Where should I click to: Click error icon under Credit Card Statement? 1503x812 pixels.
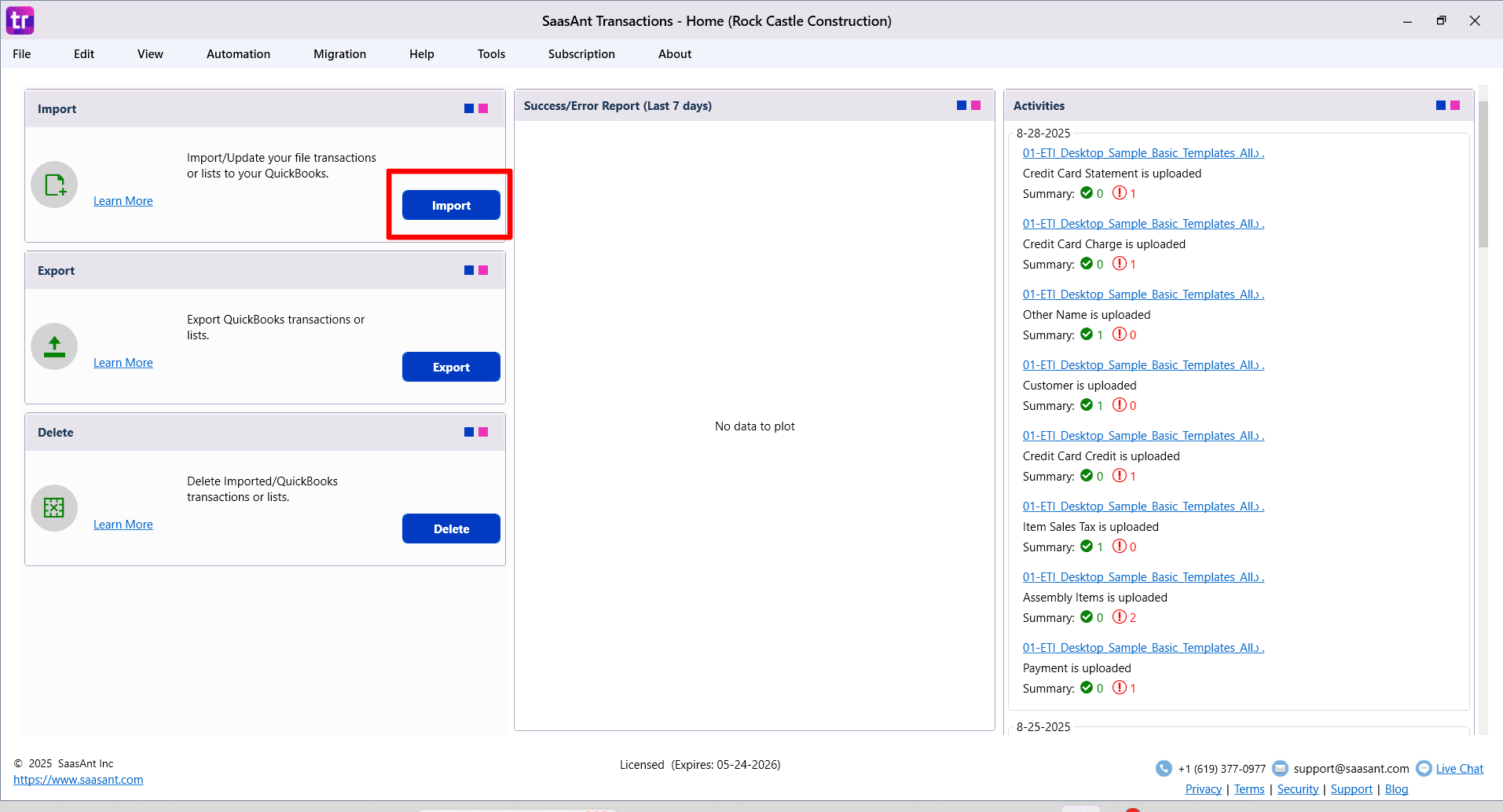pyautogui.click(x=1120, y=193)
